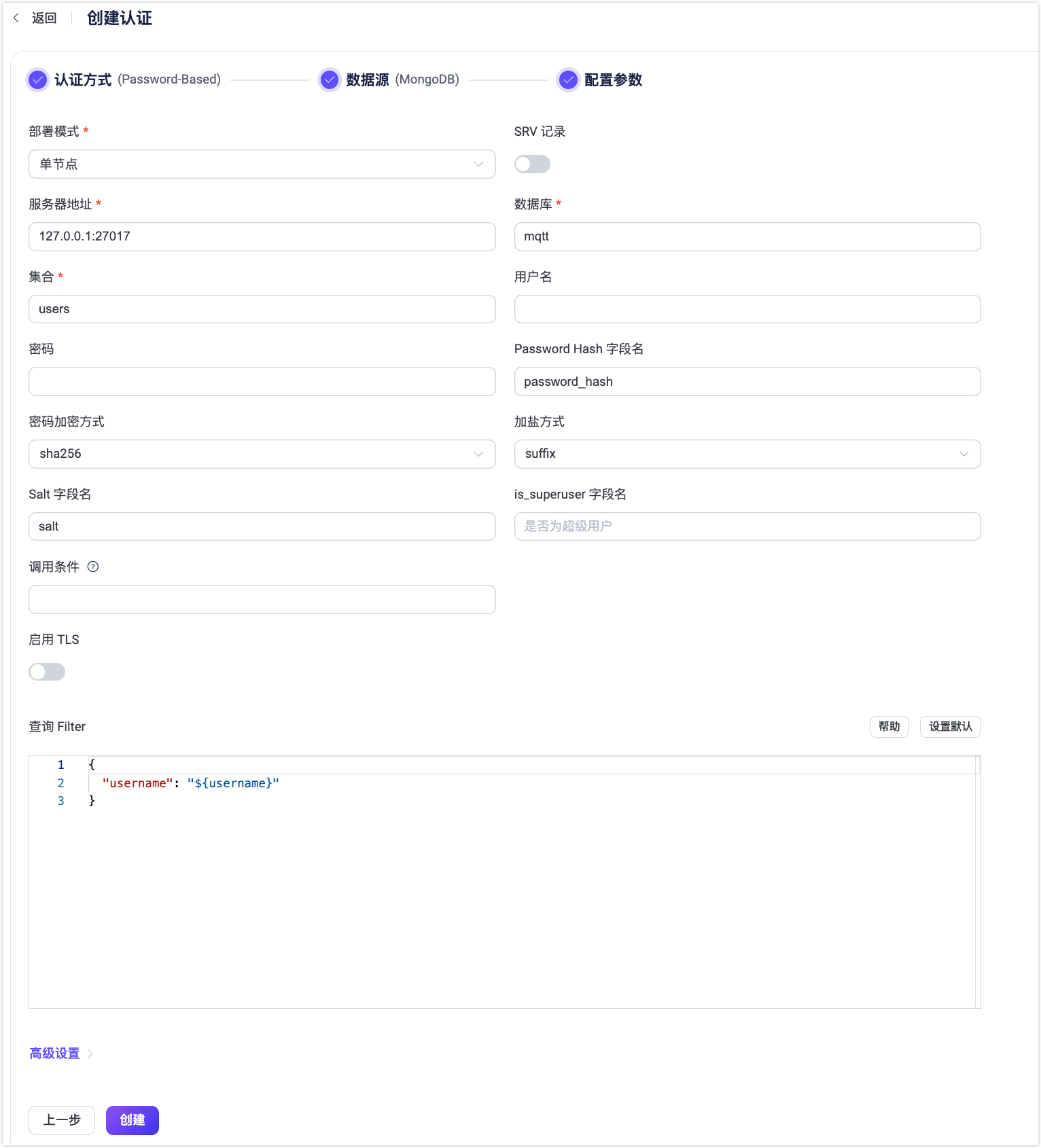Open the 密码加密方式 dropdown showing sha256
Image resolution: width=1041 pixels, height=1148 pixels.
click(x=262, y=454)
